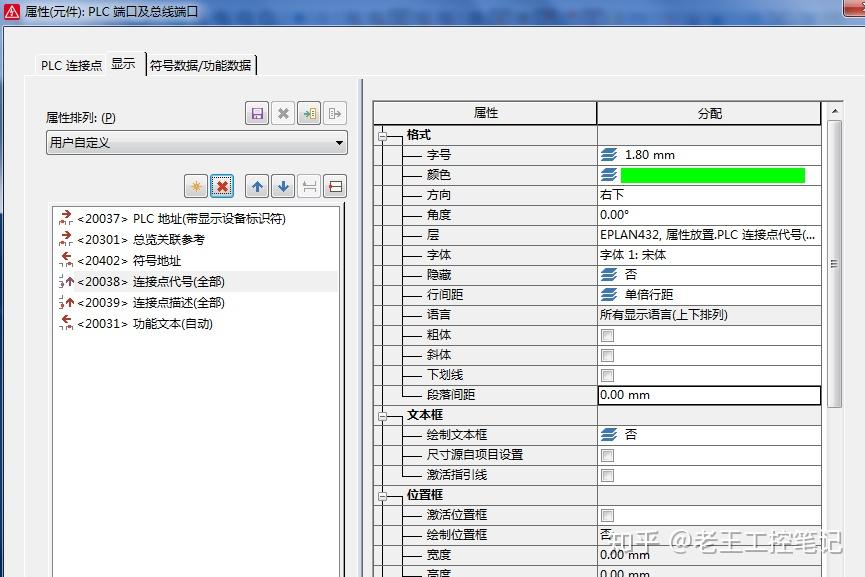Import a property arrangement scheme
The image size is (865, 577).
tap(307, 113)
